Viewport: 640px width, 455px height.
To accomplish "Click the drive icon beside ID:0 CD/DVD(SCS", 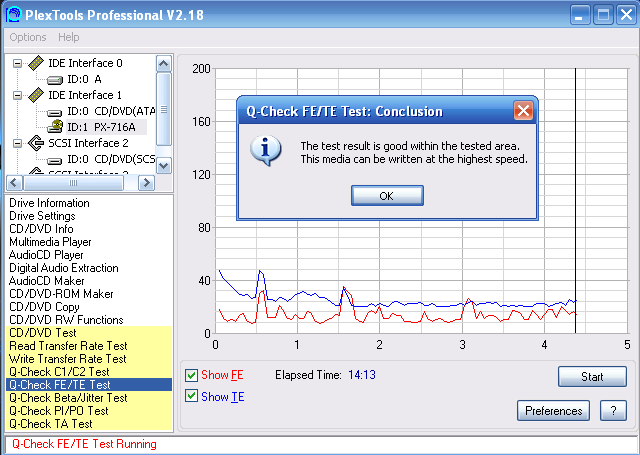I will coord(54,160).
